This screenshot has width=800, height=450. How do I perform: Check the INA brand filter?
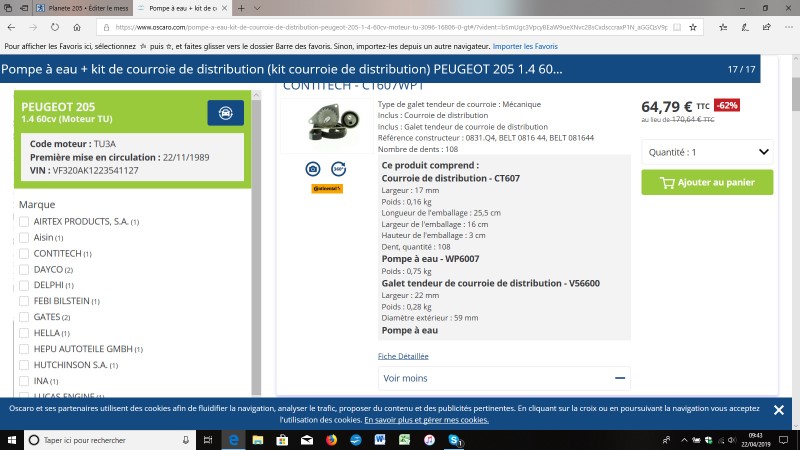(x=24, y=381)
